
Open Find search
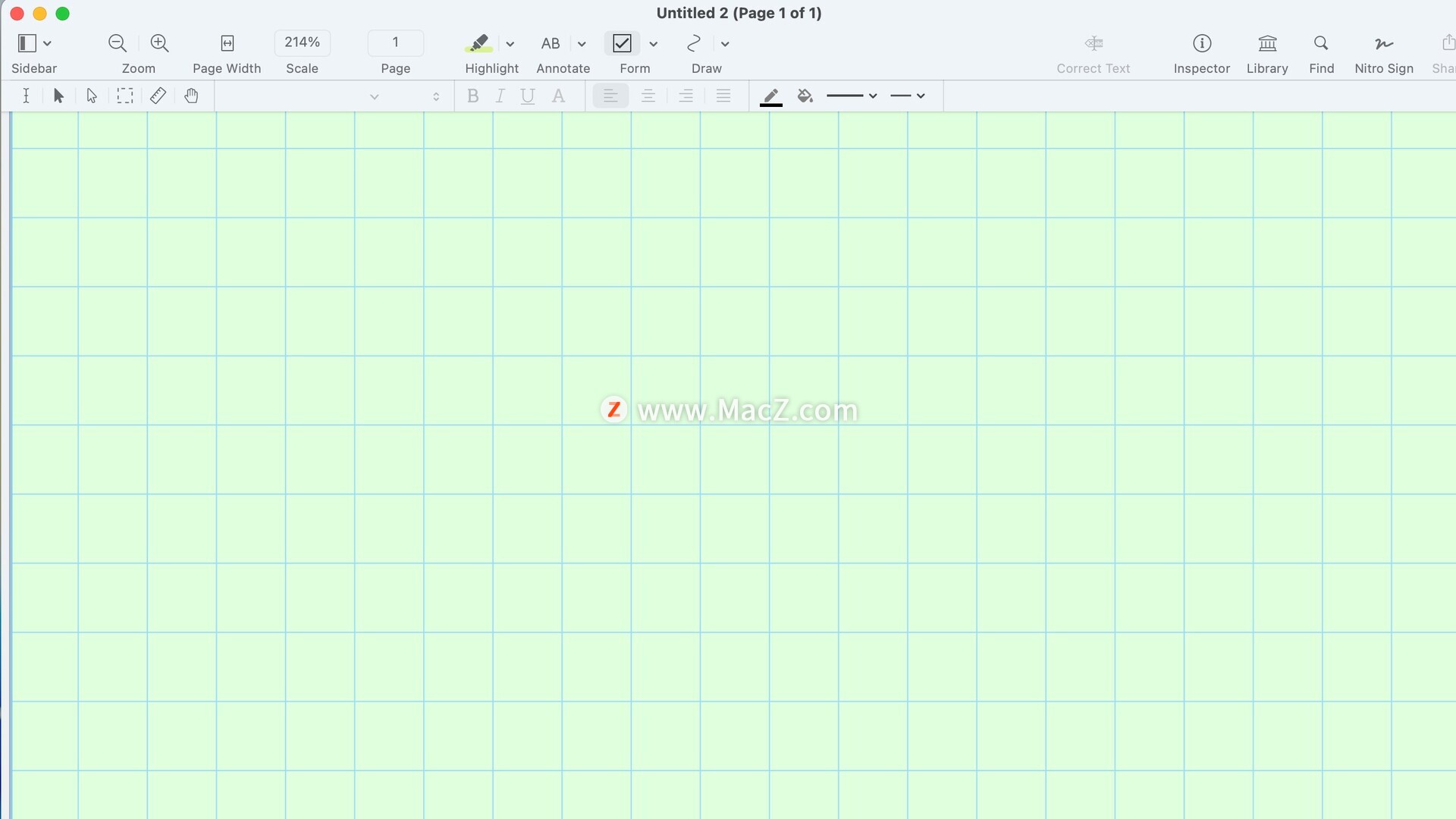point(1321,43)
